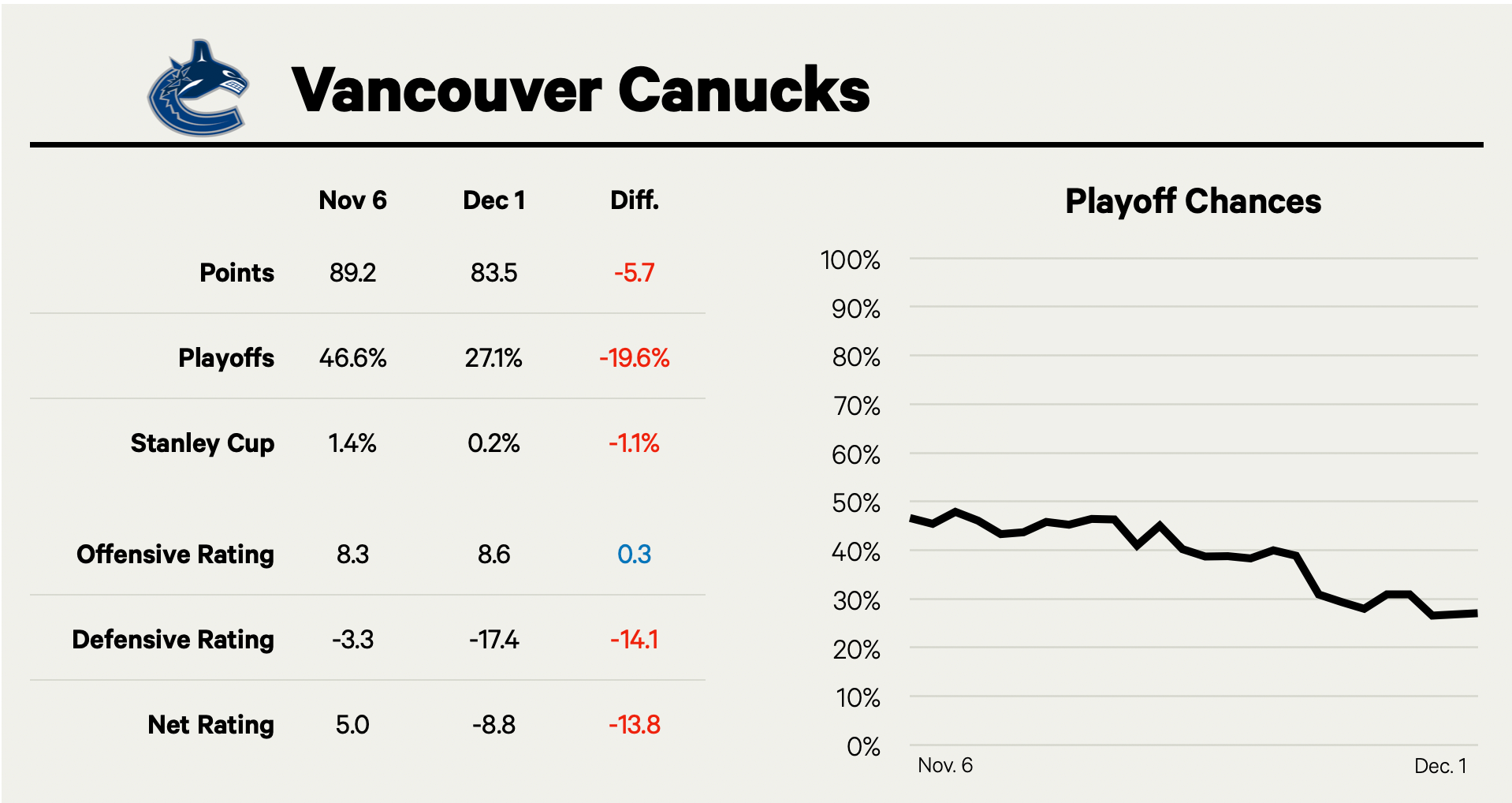The image size is (1512, 803).
Task: Select the Nov 6 column header
Action: 352,200
